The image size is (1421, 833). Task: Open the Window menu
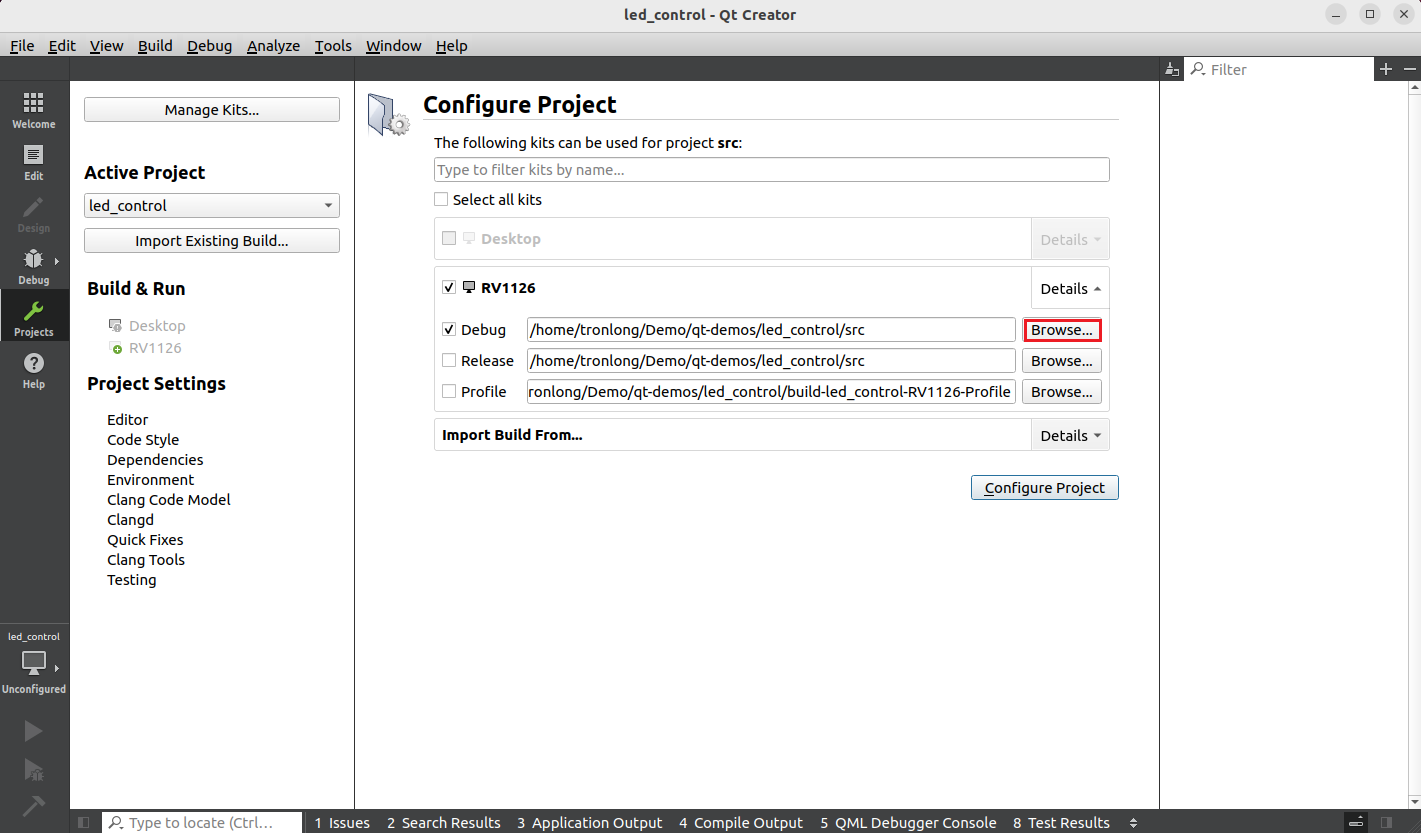tap(393, 46)
